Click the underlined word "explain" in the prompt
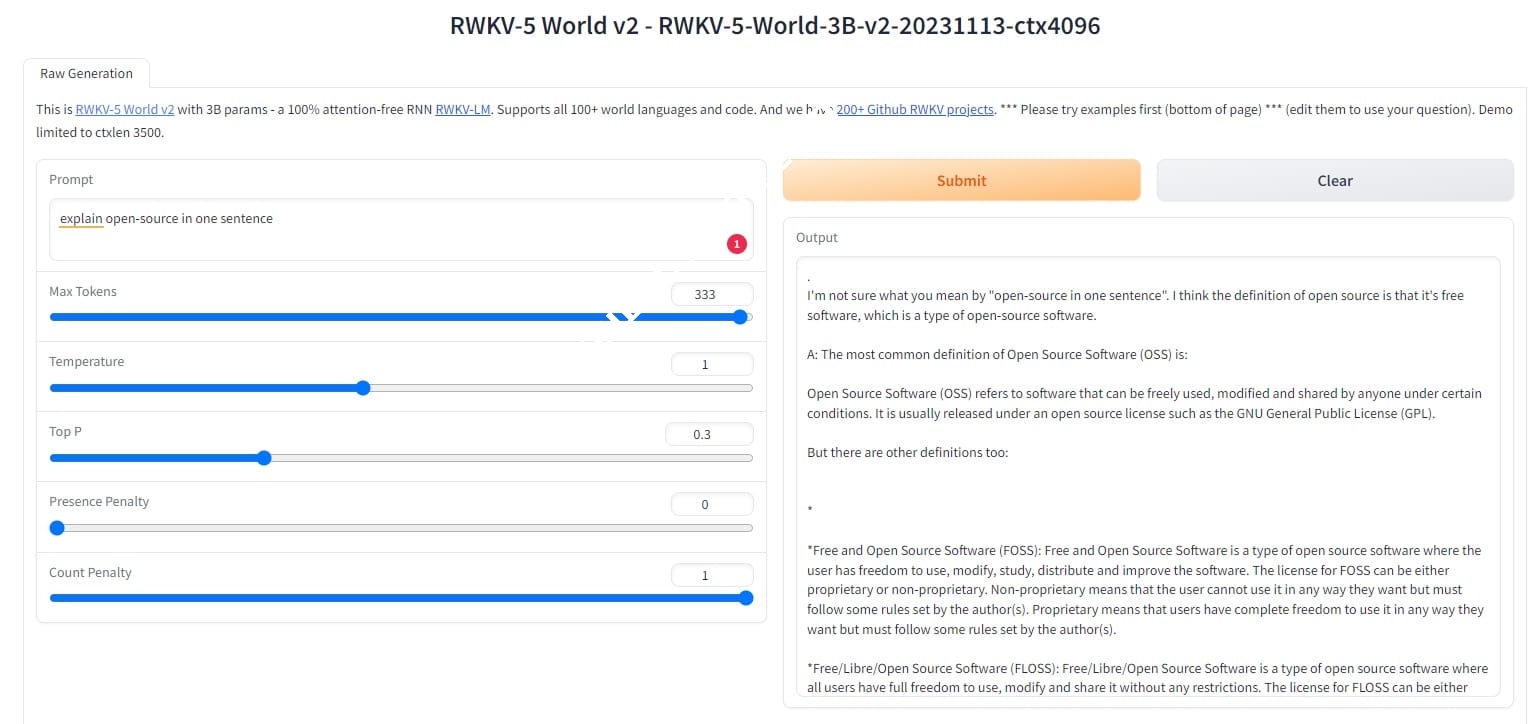This screenshot has width=1534, height=724. pyautogui.click(x=81, y=218)
